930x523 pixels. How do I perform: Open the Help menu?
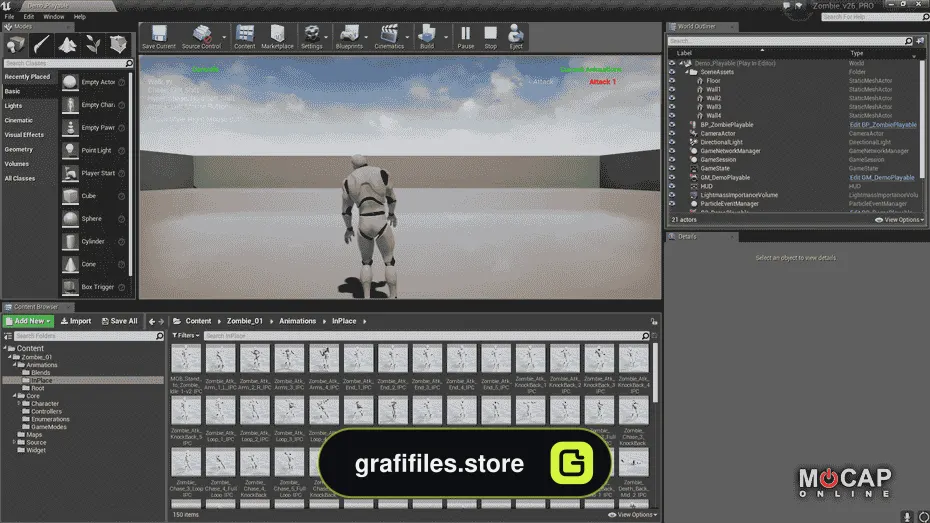pos(79,17)
